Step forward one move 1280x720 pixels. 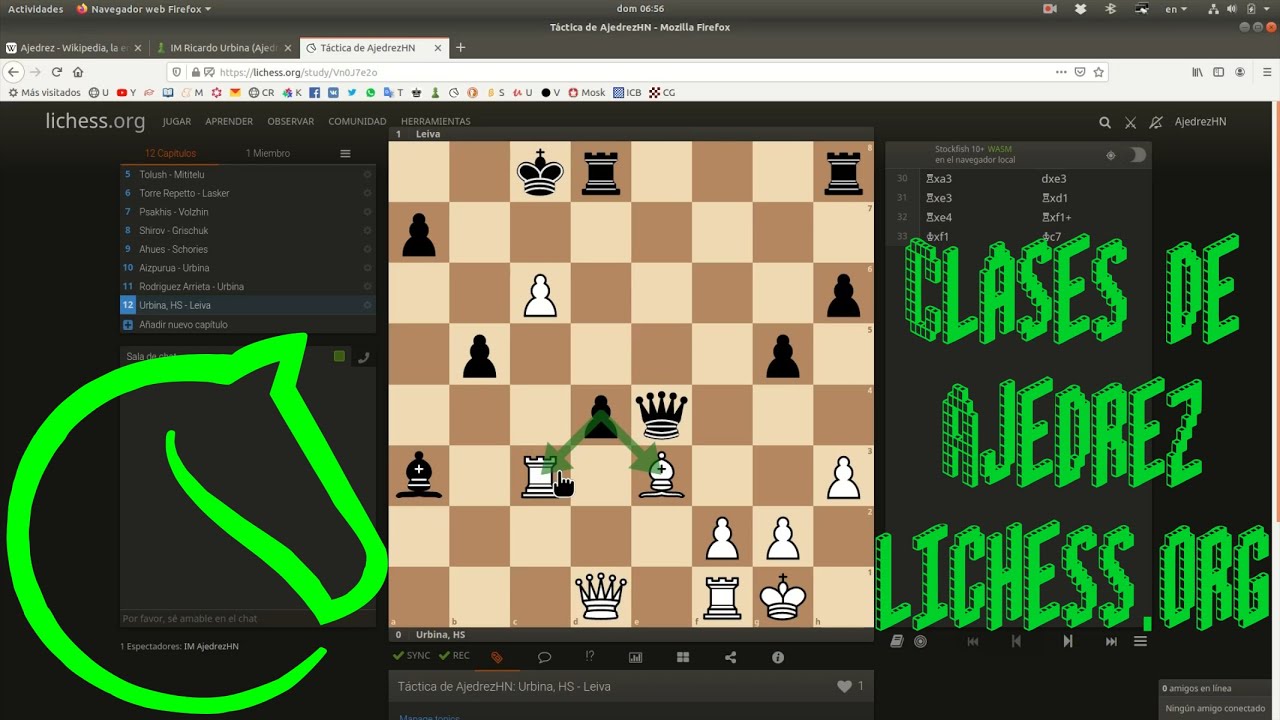click(x=1068, y=641)
